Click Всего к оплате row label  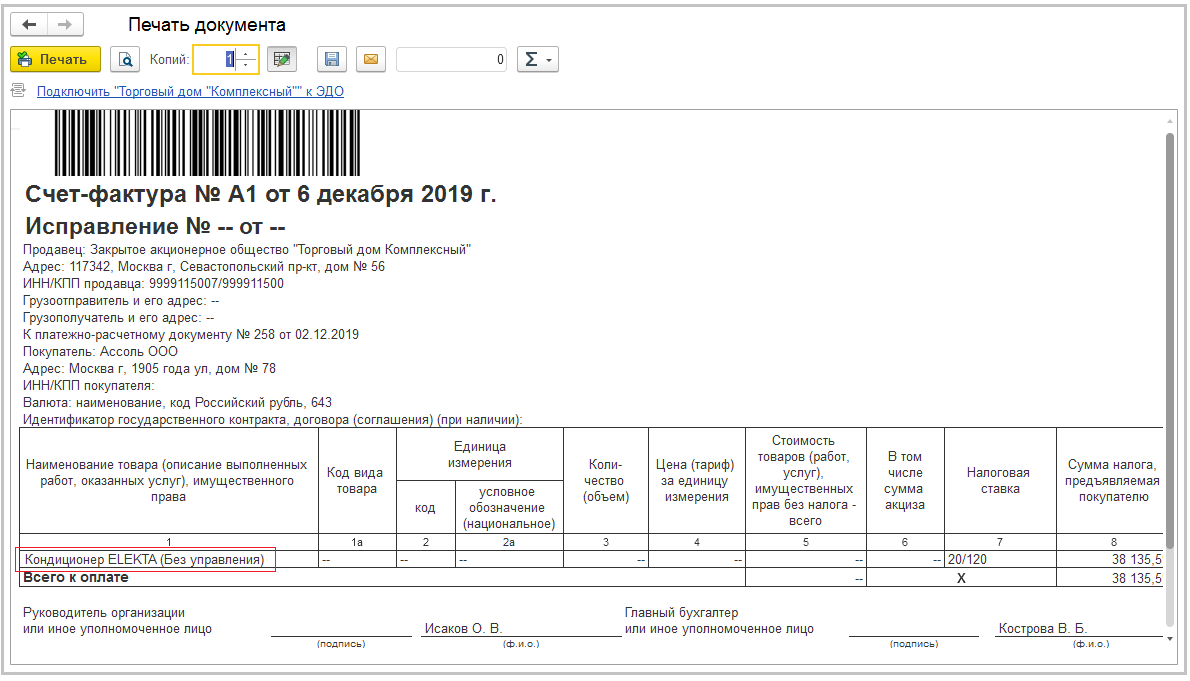(76, 578)
